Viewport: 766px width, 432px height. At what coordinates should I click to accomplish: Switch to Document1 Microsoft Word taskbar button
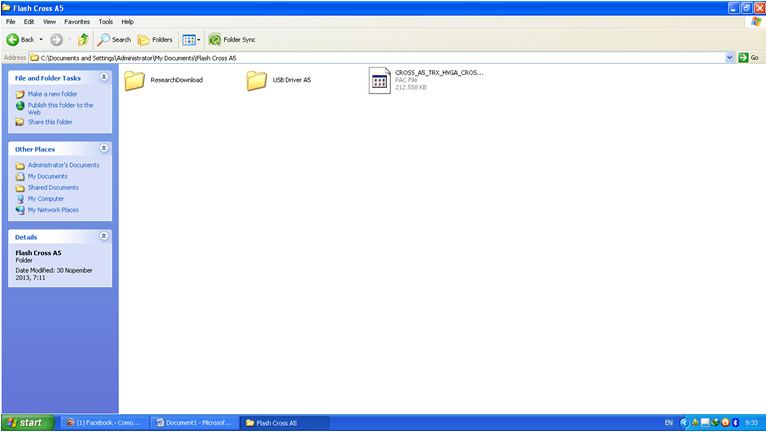click(195, 423)
